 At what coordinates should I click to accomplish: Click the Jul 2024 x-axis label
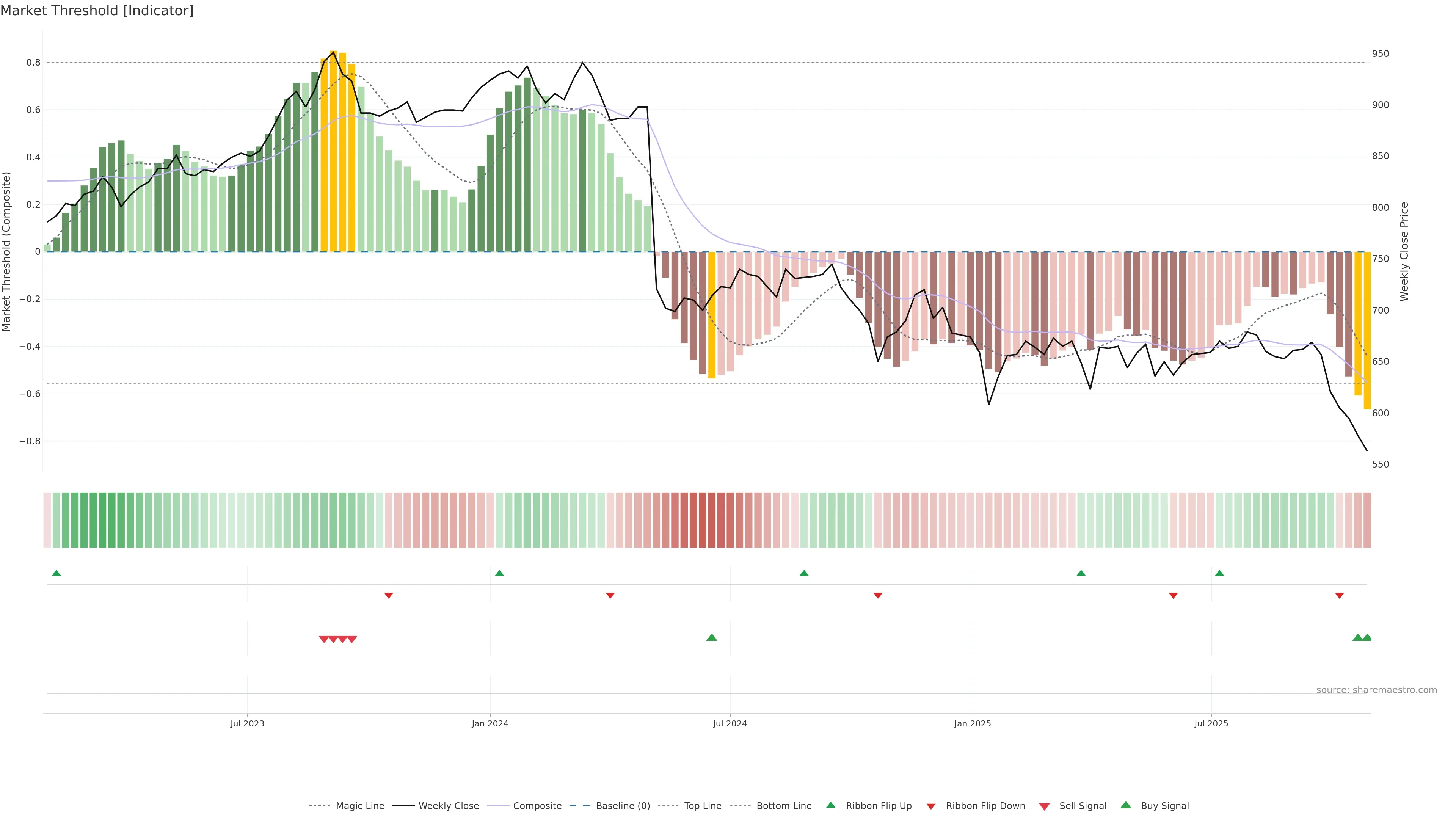tap(730, 723)
